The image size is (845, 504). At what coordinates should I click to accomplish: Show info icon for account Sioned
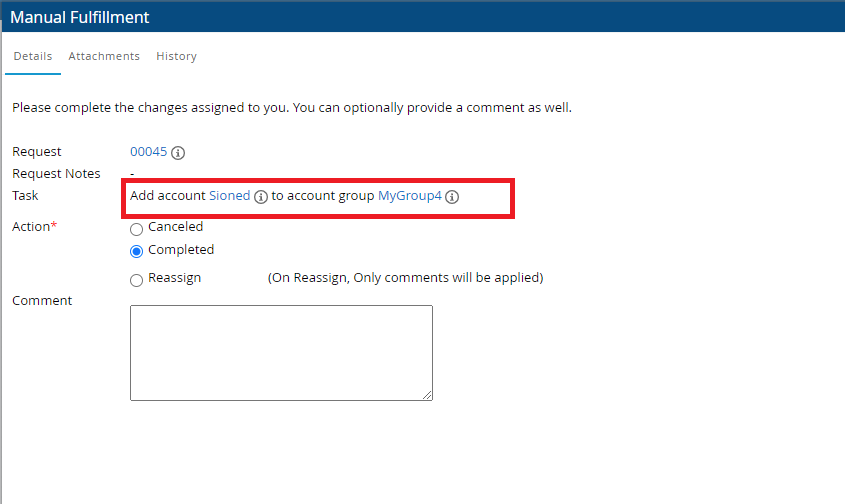[261, 197]
